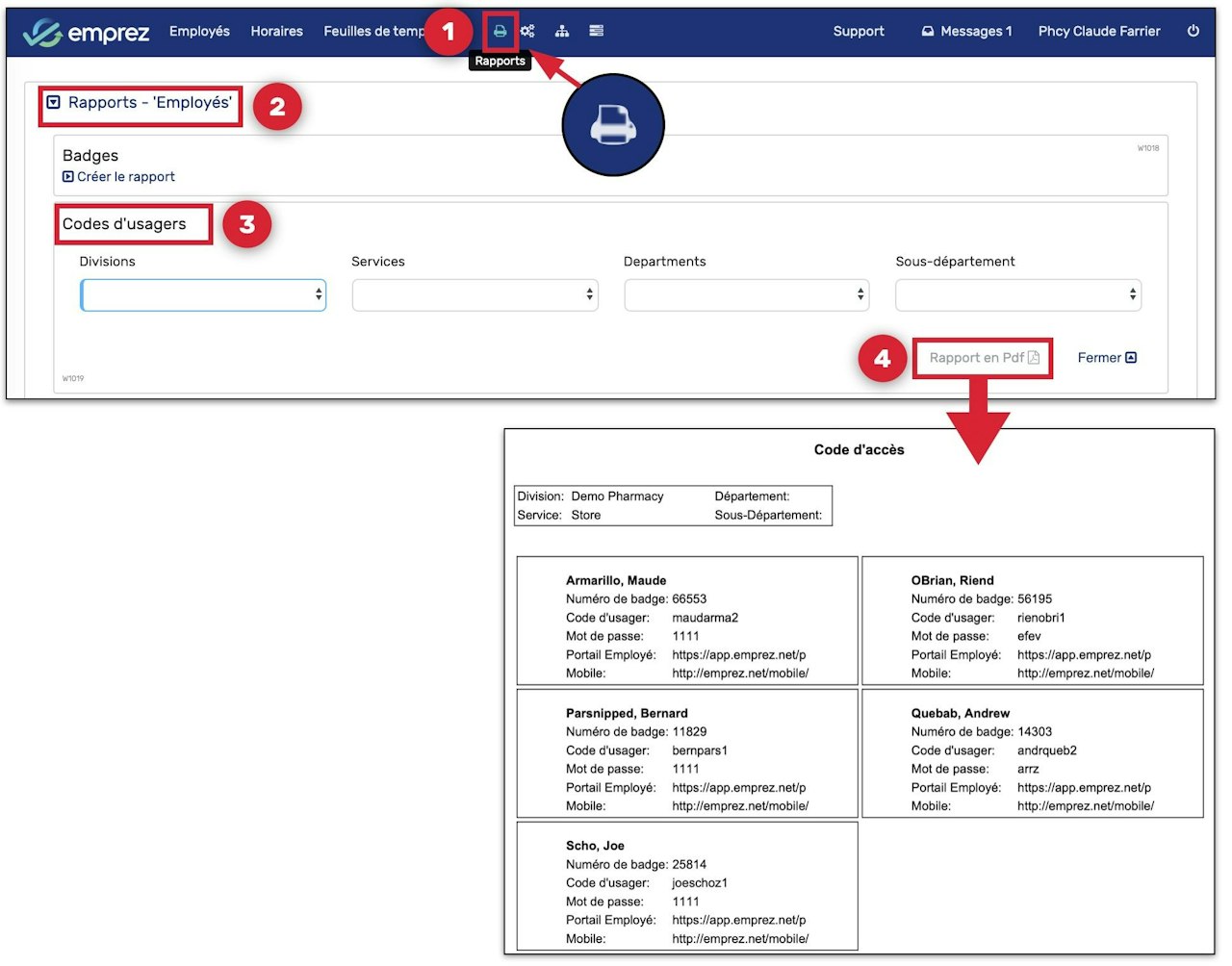This screenshot has height=966, width=1232.
Task: Collapse the Rapports - 'Employés' section
Action: 54,103
